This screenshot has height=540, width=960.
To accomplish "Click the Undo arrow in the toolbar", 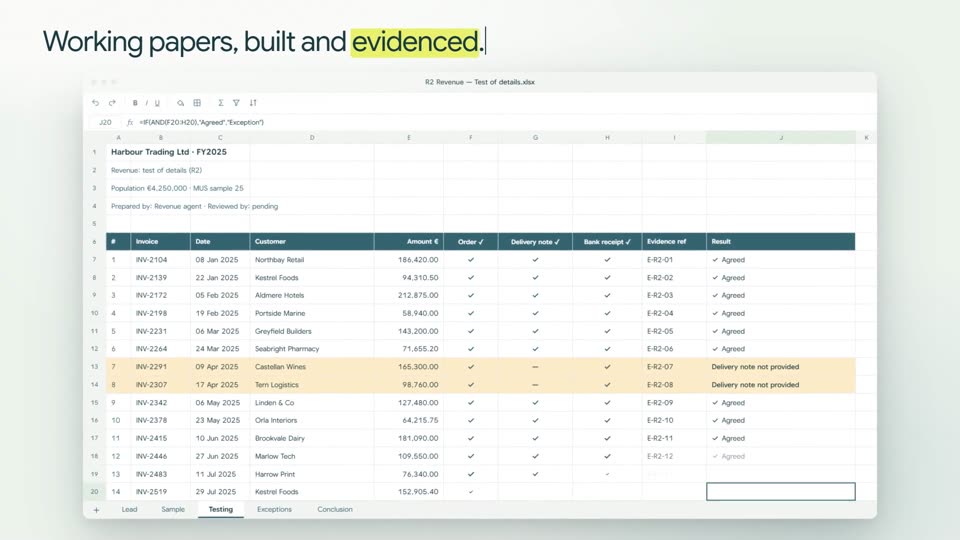I will [96, 103].
